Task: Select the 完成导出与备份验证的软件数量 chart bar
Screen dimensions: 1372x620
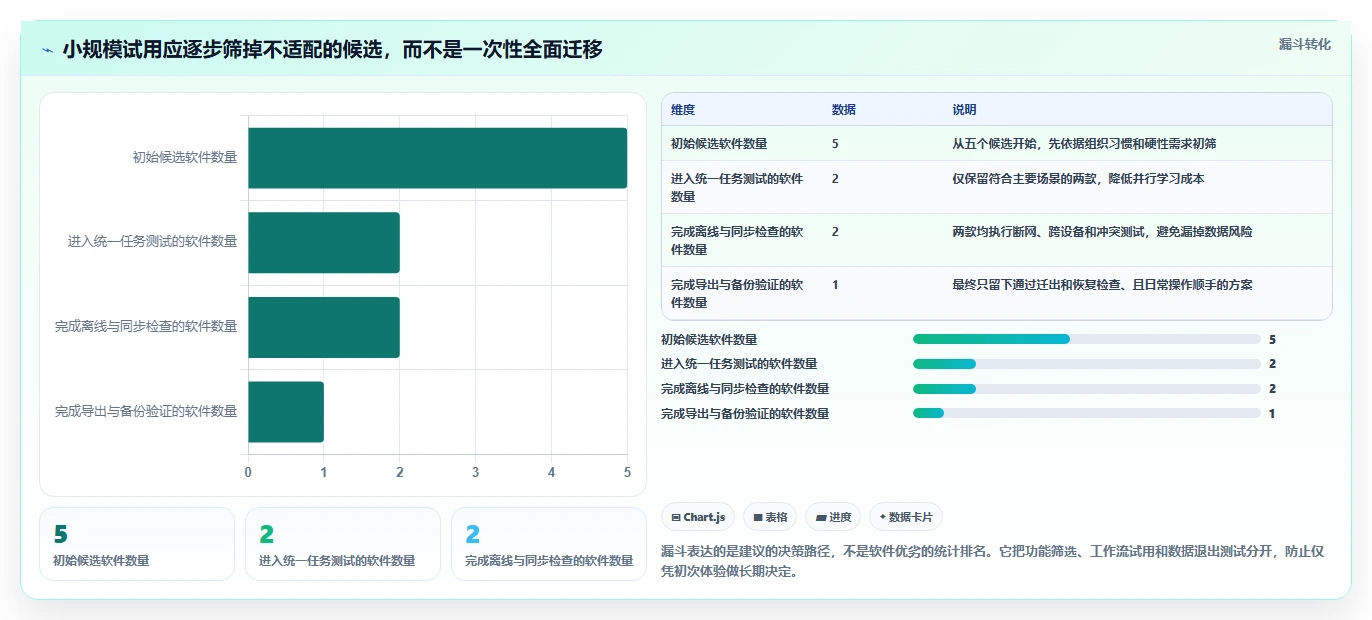Action: (286, 412)
